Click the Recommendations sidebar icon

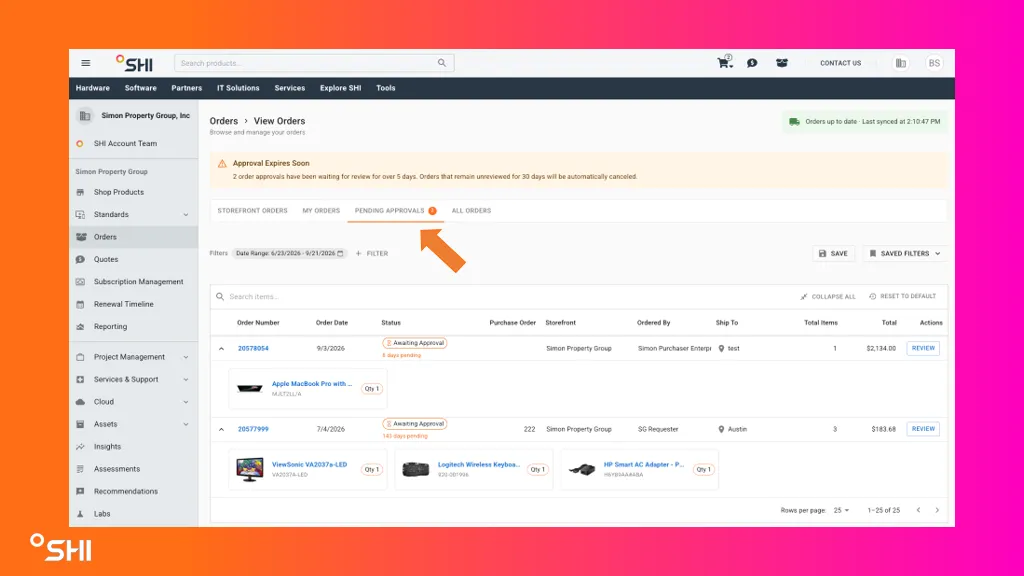pos(80,491)
